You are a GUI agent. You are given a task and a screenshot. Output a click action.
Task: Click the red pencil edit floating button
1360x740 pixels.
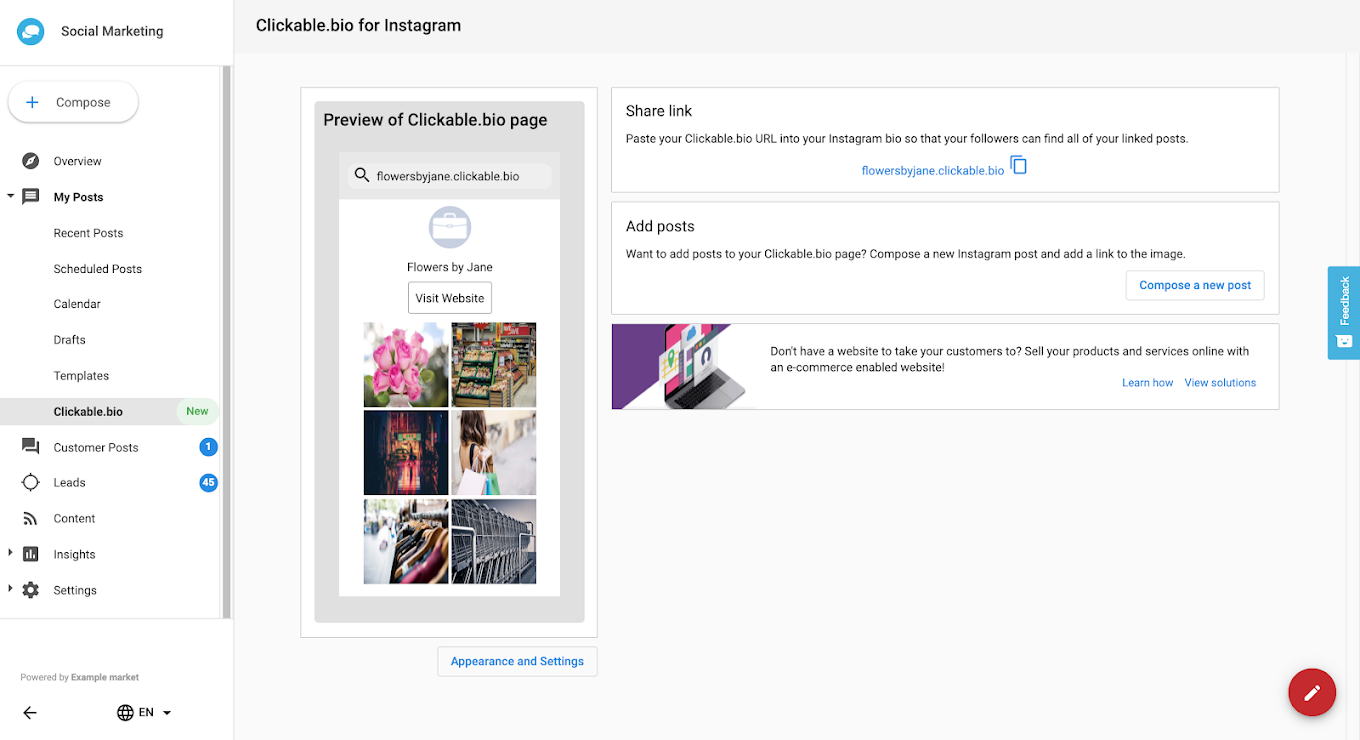click(1312, 692)
